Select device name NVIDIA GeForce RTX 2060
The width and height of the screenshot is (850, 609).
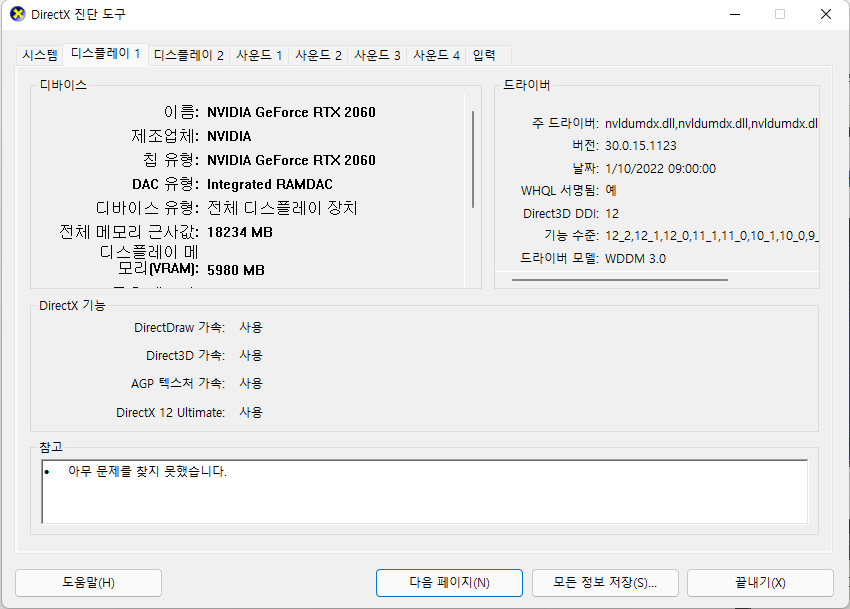pyautogui.click(x=291, y=112)
